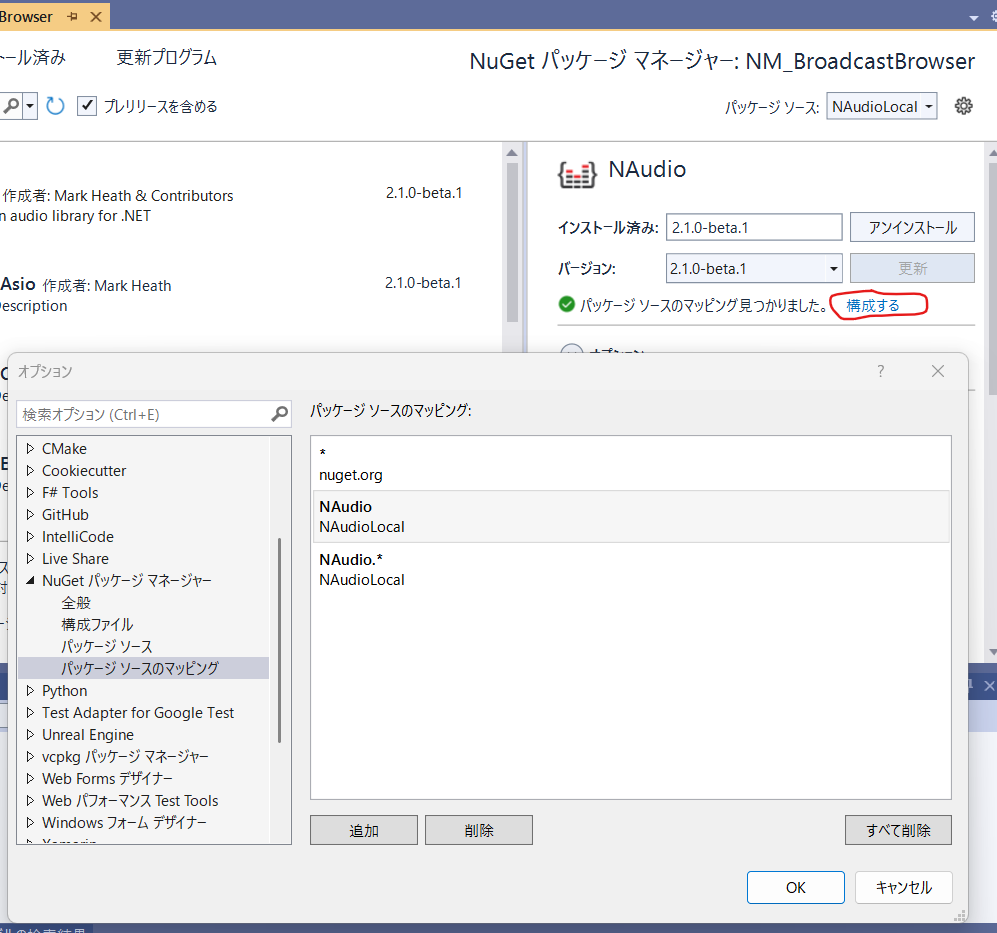Select パッケージ ソースのマッピング tree item
Viewport: 997px width, 933px height.
point(144,668)
